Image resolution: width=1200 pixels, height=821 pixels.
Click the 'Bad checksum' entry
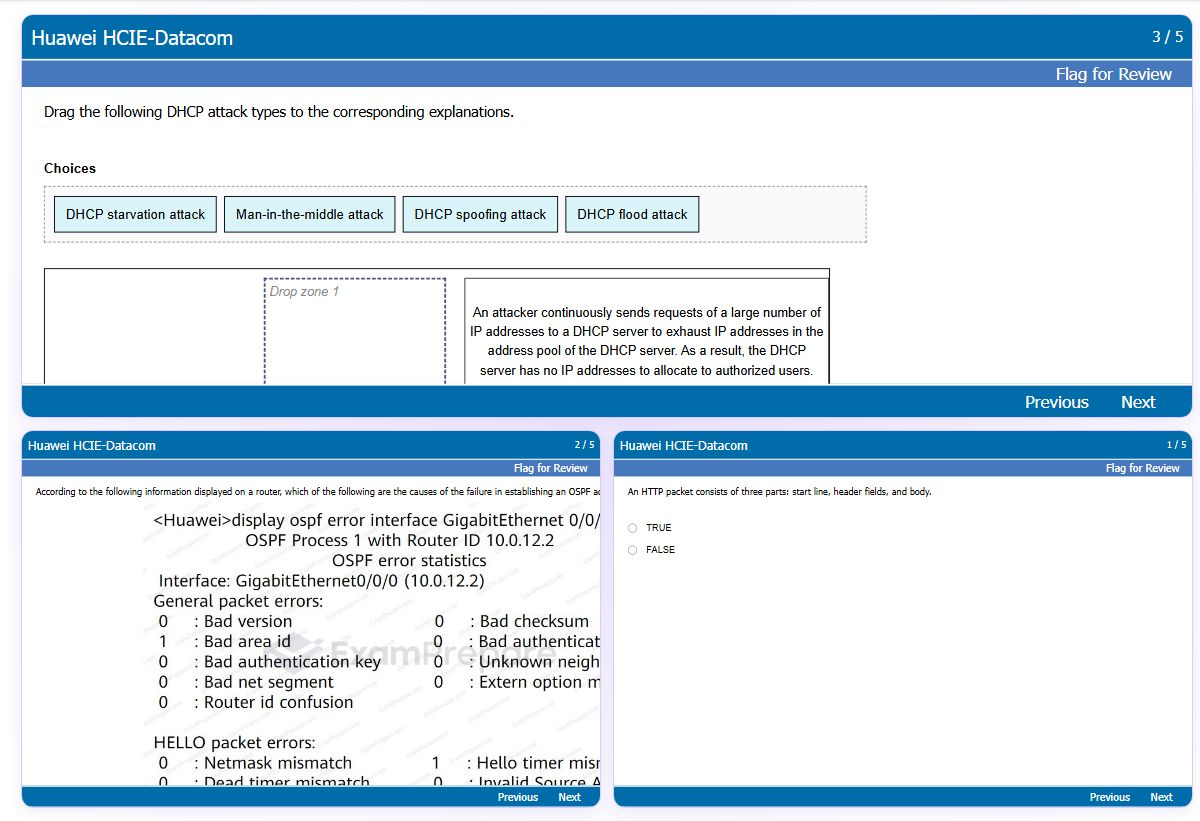[512, 622]
